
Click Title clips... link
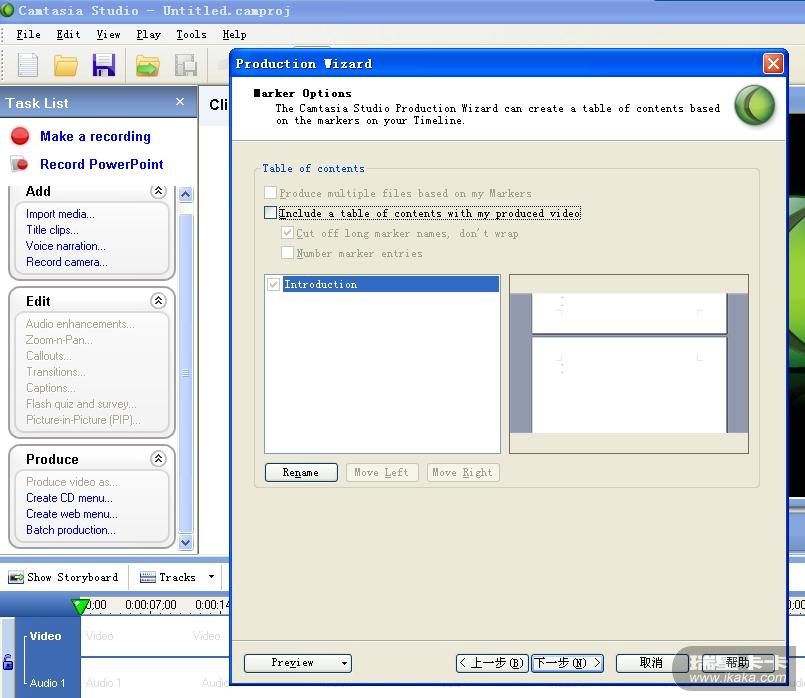tap(52, 230)
